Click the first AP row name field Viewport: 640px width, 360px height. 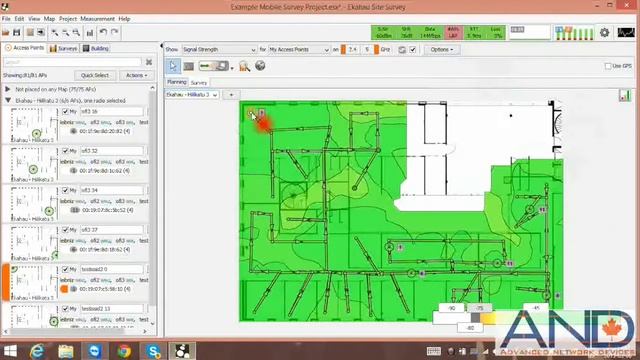111,111
